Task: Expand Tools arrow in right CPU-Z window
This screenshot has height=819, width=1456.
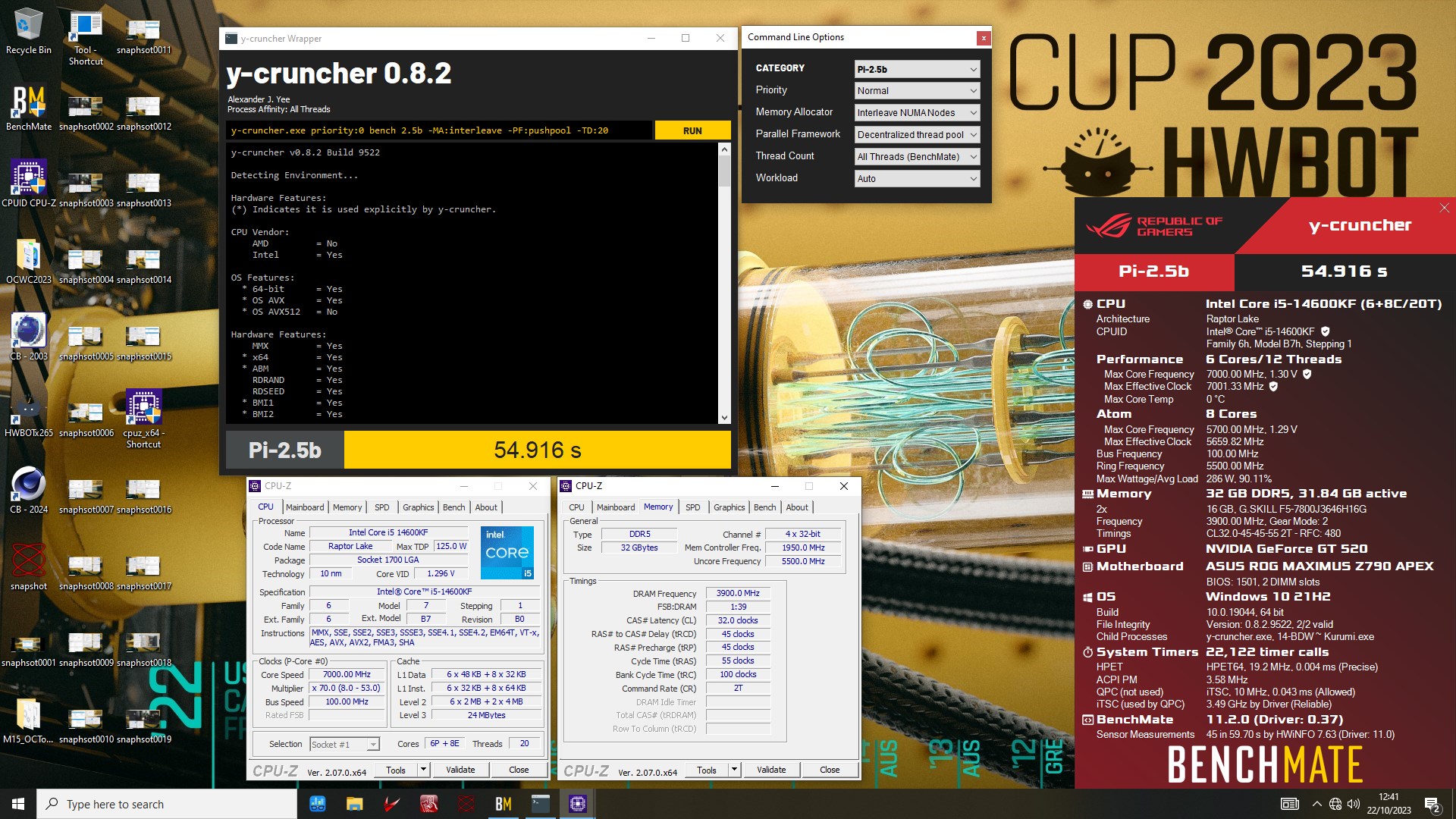Action: click(x=734, y=770)
